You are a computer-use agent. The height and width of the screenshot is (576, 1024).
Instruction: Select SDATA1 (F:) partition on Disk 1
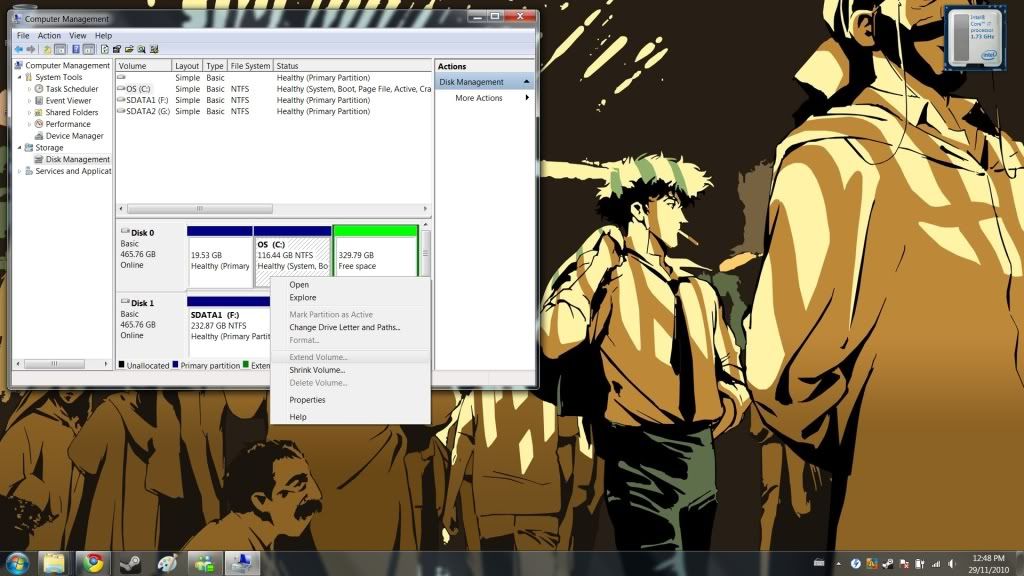(229, 325)
